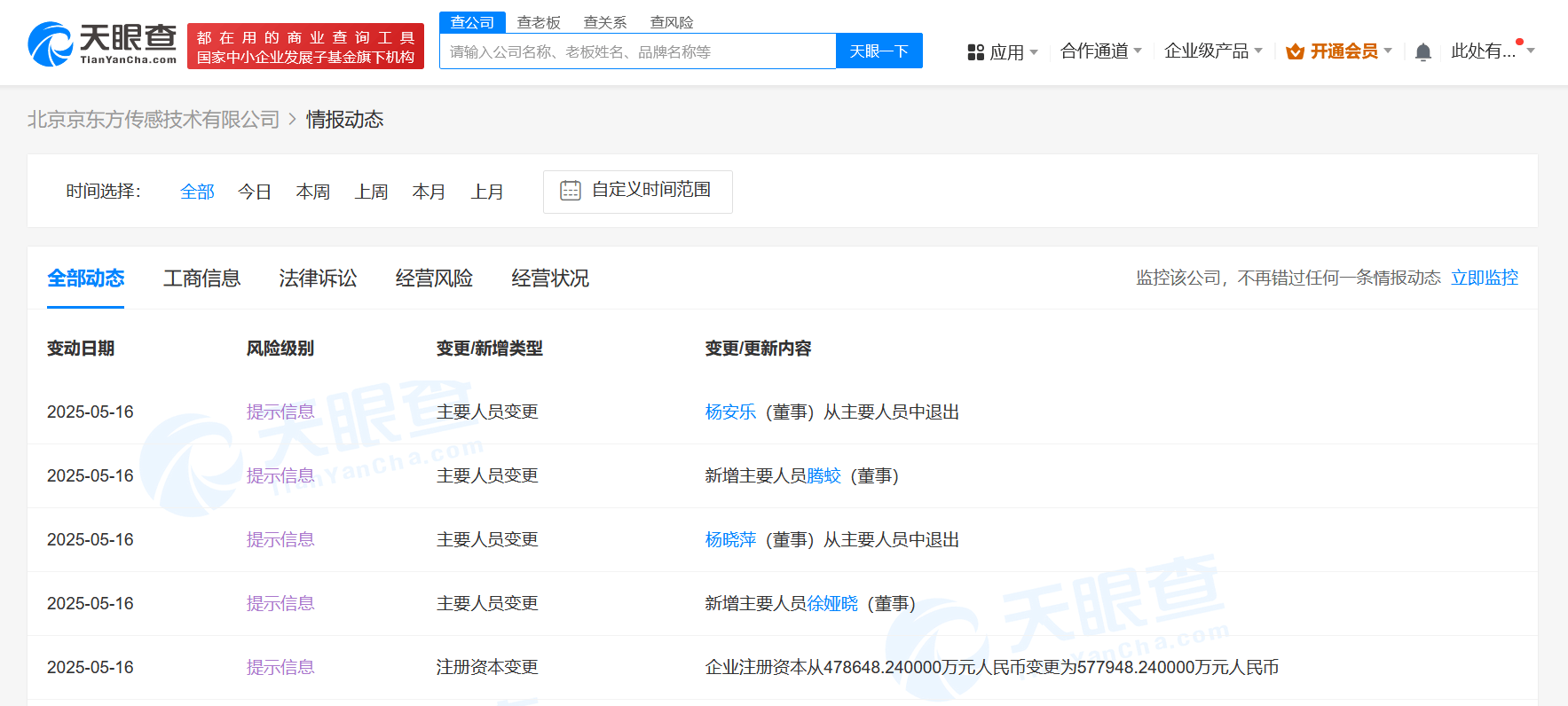Open the notification bell
The width and height of the screenshot is (1568, 706).
click(1423, 52)
